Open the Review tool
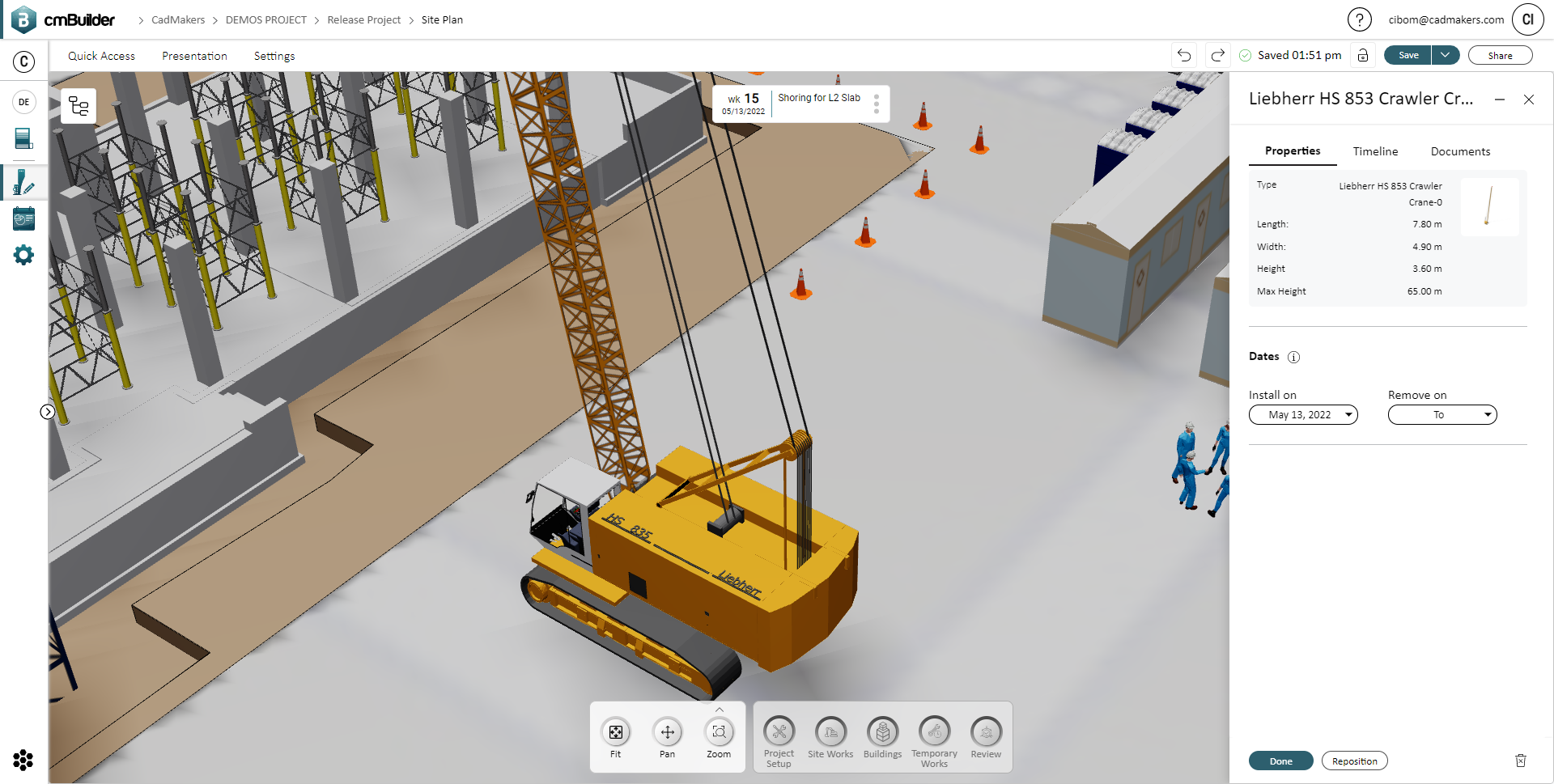Screen dimensions: 1554x784 click(x=986, y=737)
